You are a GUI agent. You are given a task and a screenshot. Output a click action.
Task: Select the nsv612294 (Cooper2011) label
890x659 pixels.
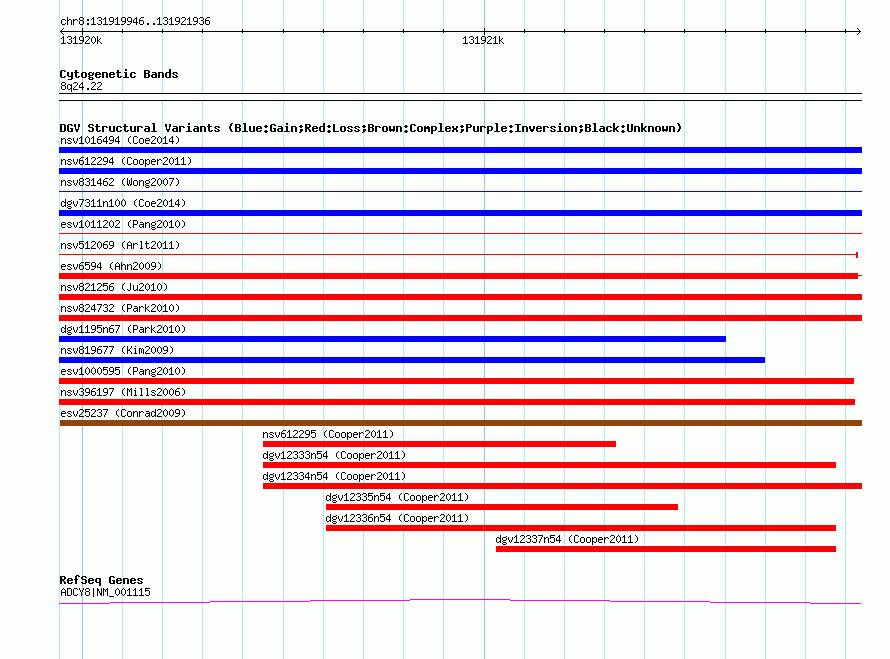point(126,161)
